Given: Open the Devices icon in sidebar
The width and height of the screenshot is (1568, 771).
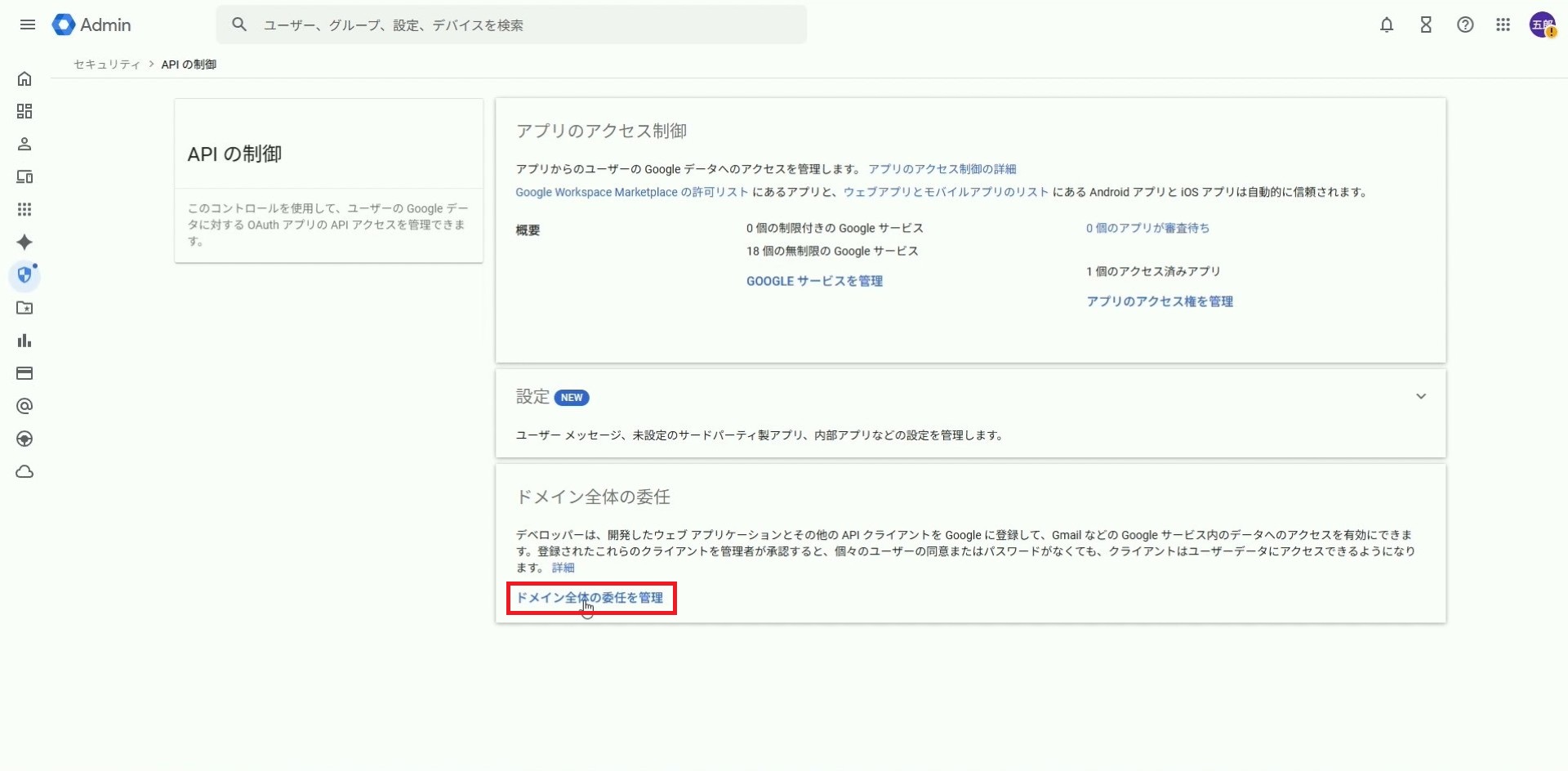Looking at the screenshot, I should point(24,177).
